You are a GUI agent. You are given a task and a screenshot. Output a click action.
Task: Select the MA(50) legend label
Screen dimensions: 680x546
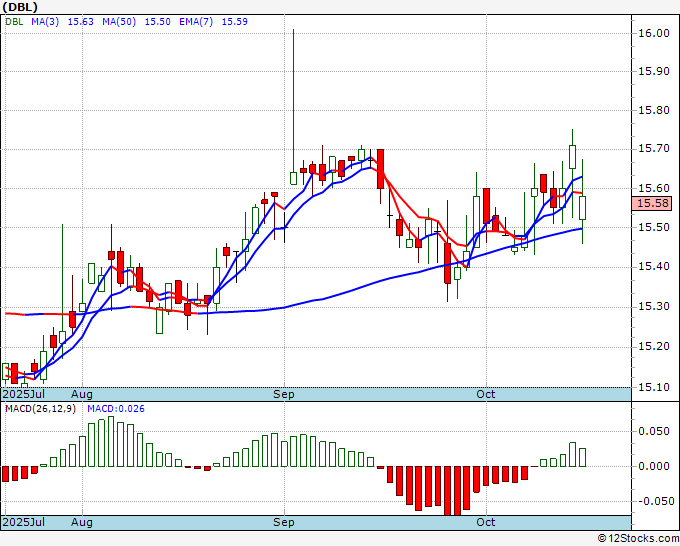119,22
